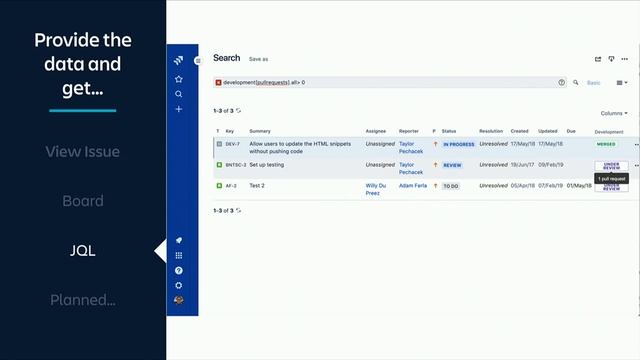The image size is (640, 360).
Task: Sort by the Updated column header
Action: [547, 131]
